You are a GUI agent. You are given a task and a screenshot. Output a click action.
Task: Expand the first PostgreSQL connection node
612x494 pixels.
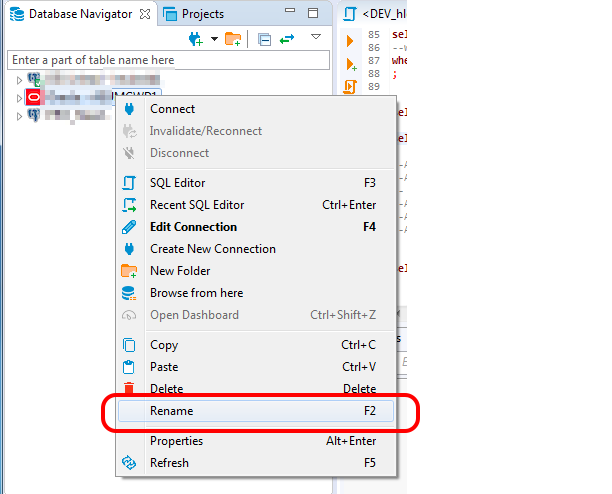coord(19,80)
